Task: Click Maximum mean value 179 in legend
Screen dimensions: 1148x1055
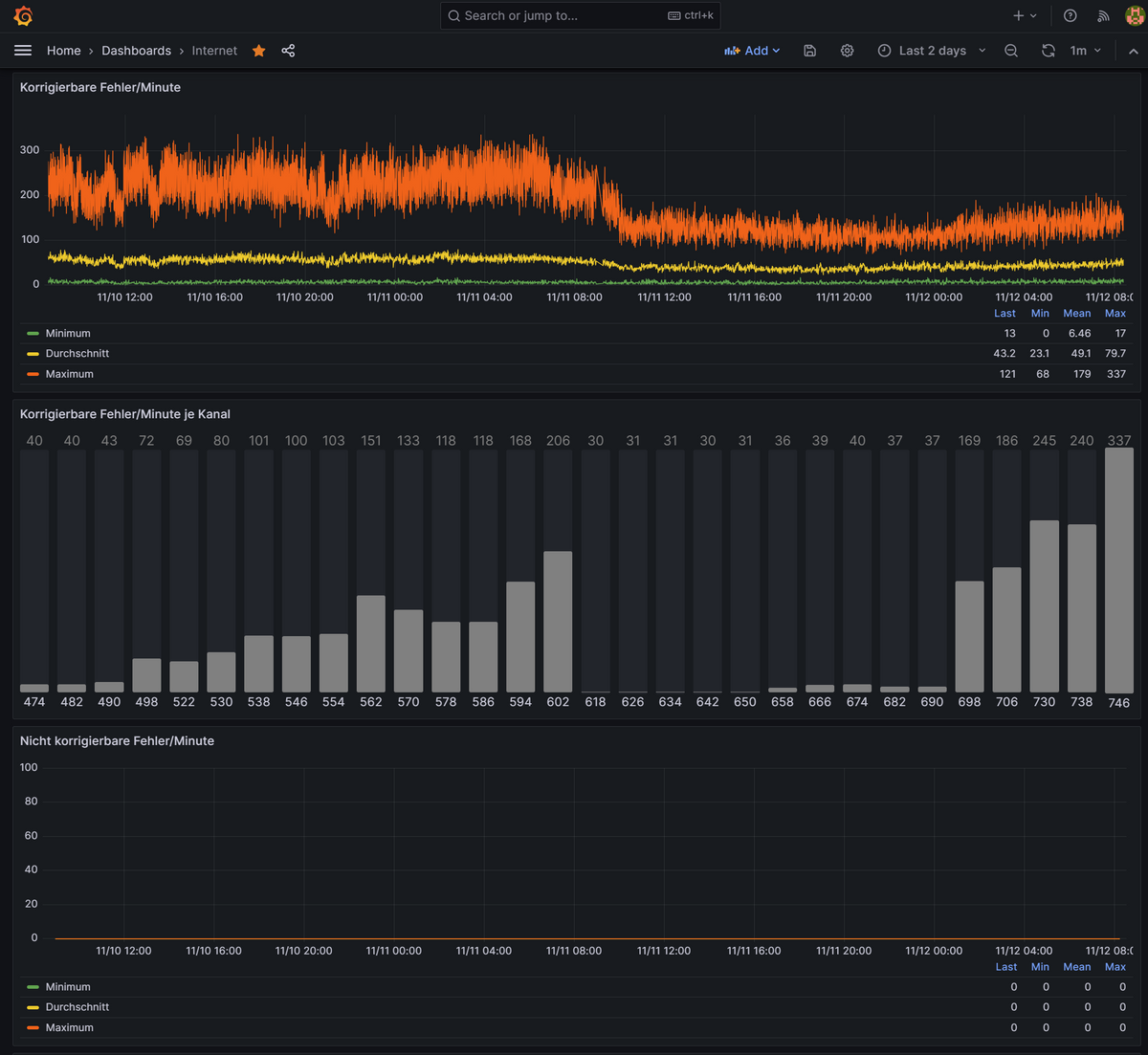Action: (1082, 374)
